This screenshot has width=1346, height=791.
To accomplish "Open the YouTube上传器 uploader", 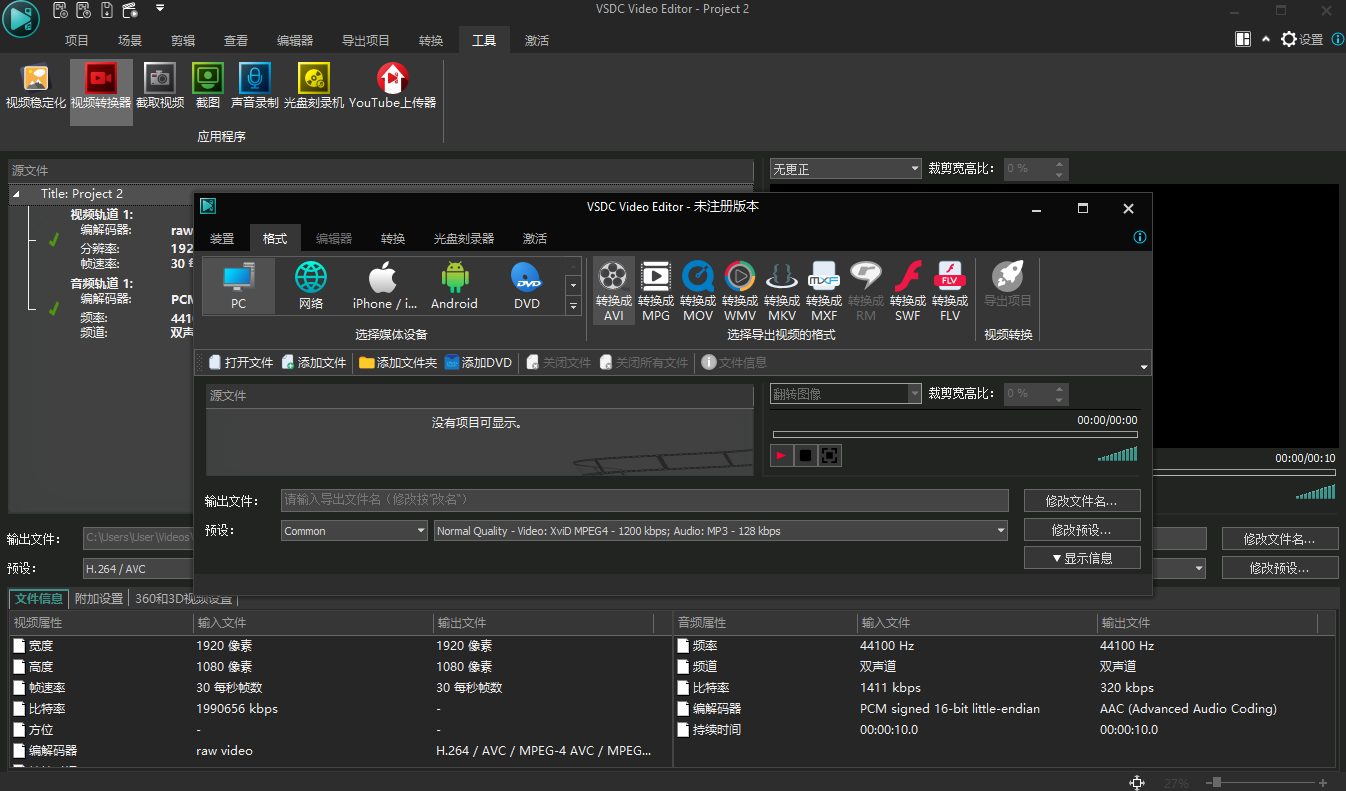I will pyautogui.click(x=392, y=87).
